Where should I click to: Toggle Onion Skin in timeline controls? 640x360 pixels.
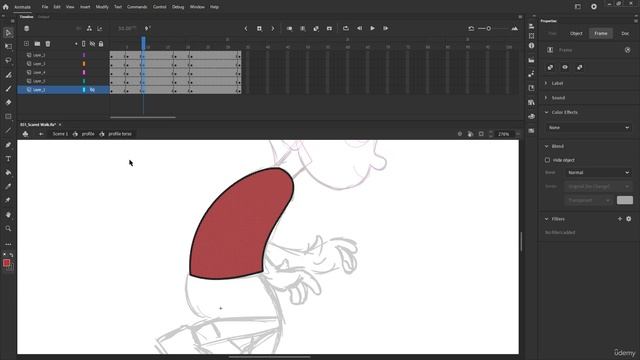tap(289, 28)
